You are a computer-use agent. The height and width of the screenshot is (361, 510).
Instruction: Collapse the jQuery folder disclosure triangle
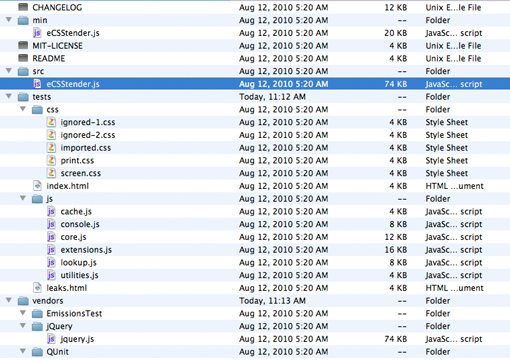click(x=23, y=325)
